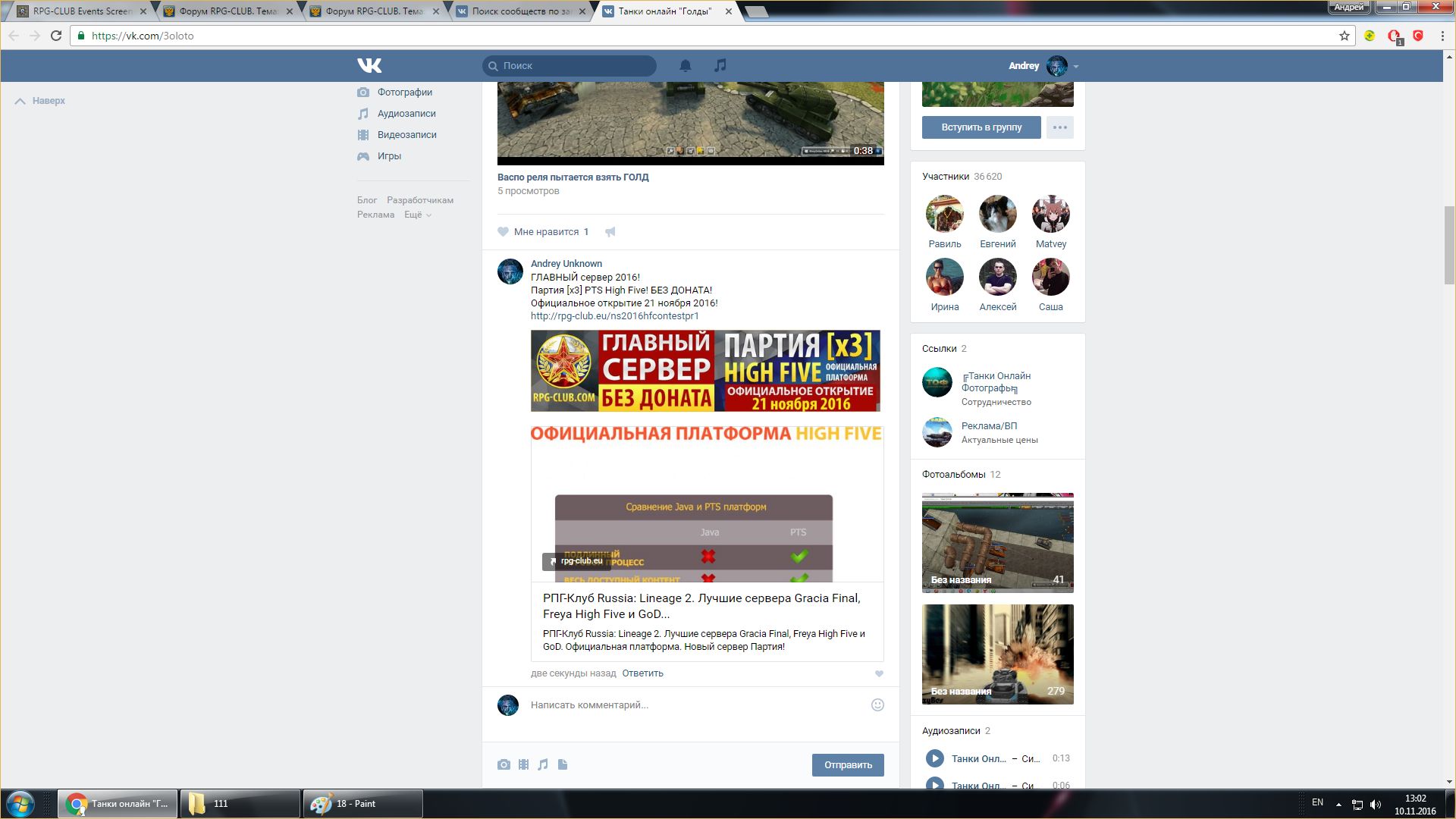Viewport: 1456px width, 819px height.
Task: Open Танки Онлайн Фотографы link
Action: point(996,382)
